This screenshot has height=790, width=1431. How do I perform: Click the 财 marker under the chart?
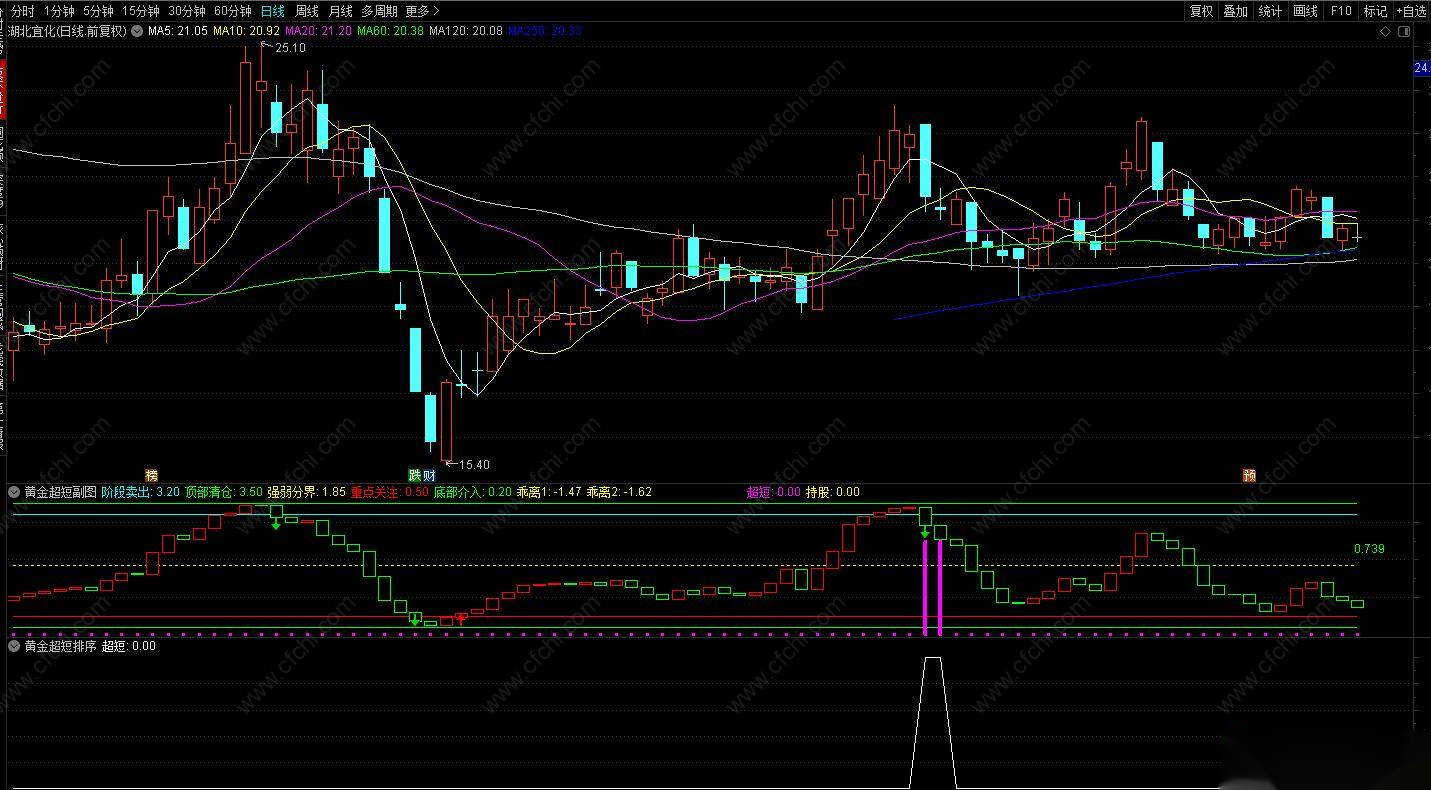point(429,475)
